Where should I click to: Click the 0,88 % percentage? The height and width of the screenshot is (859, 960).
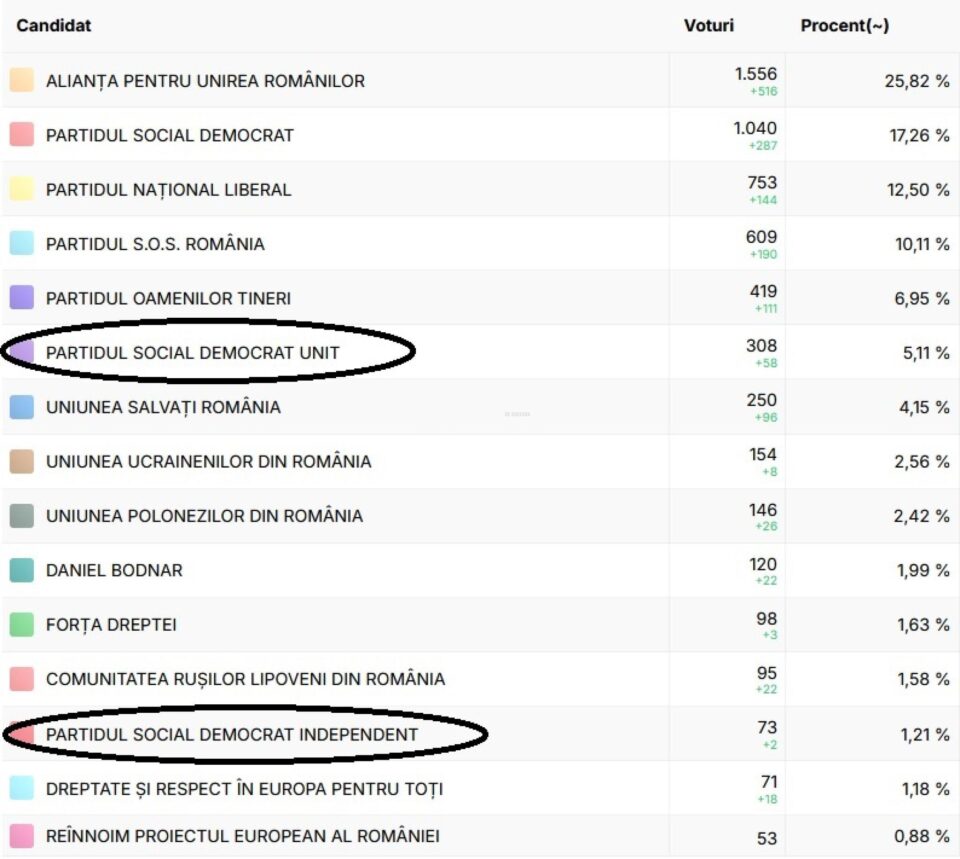(921, 837)
